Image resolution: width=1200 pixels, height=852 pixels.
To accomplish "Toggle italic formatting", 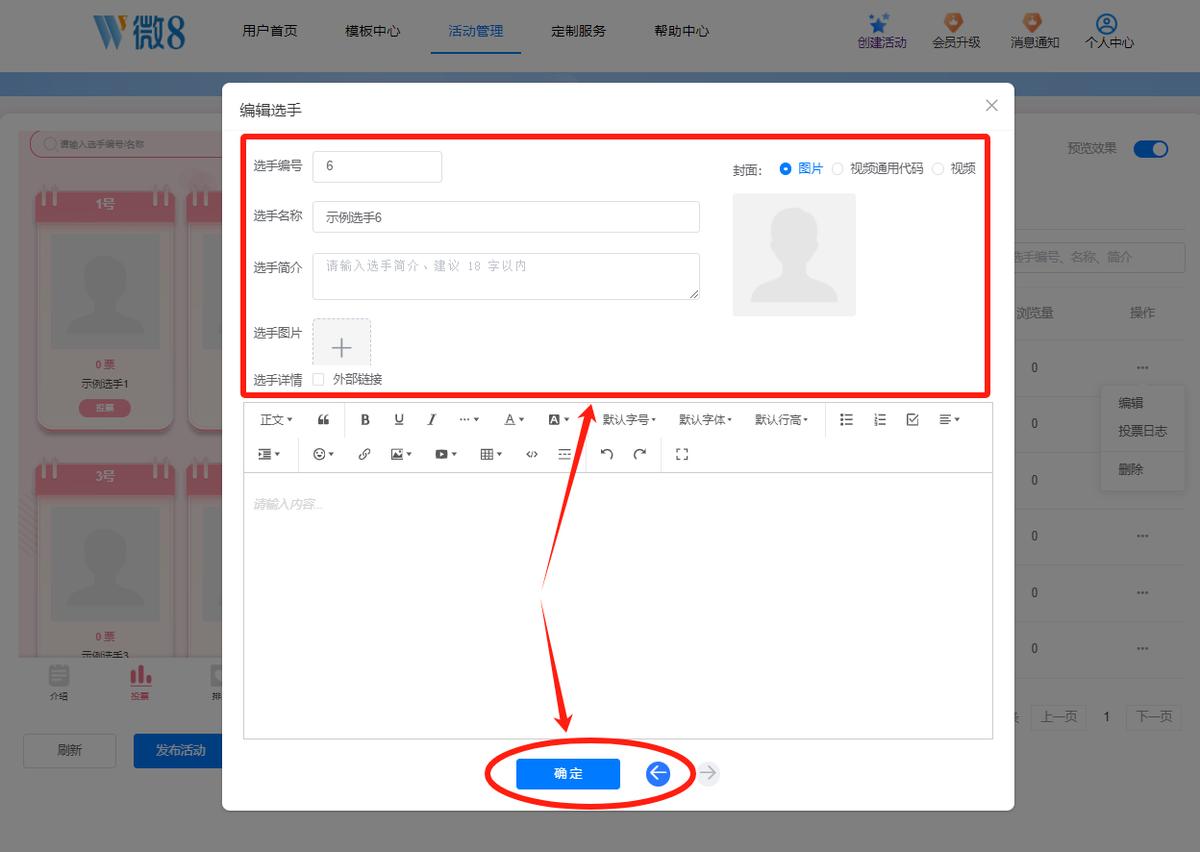I will click(432, 420).
